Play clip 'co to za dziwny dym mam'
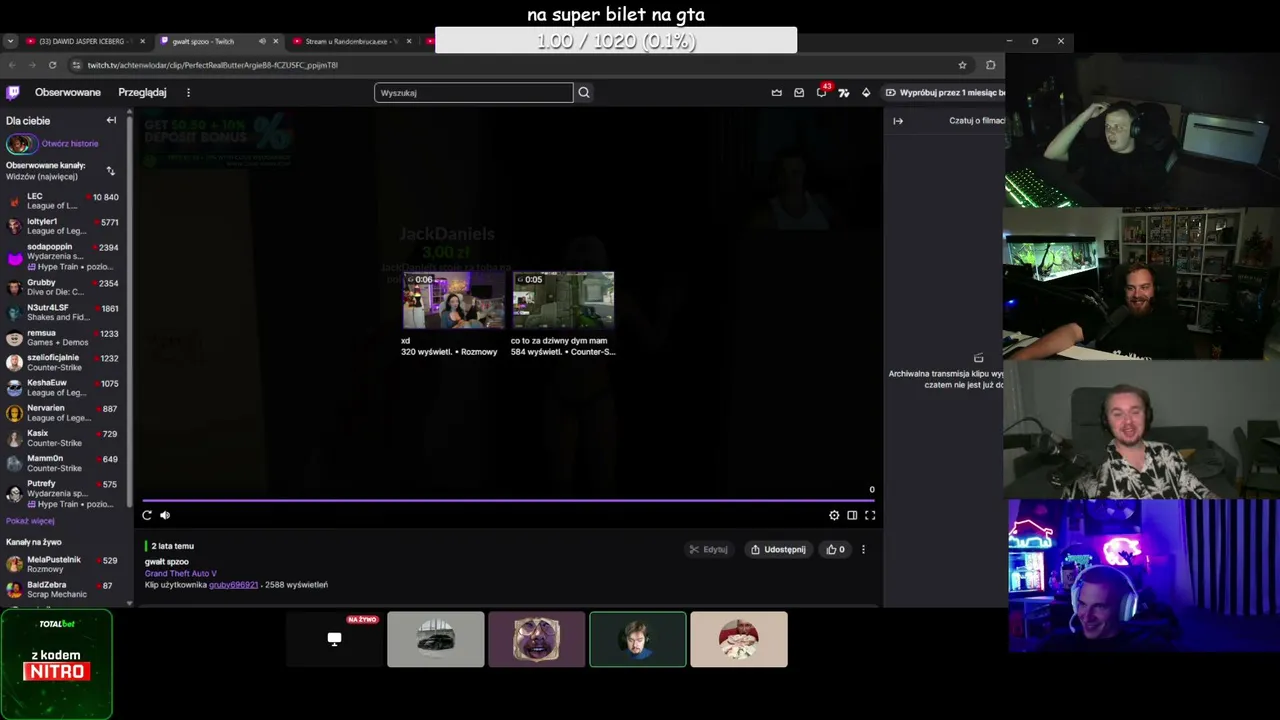This screenshot has width=1280, height=720. tap(563, 300)
